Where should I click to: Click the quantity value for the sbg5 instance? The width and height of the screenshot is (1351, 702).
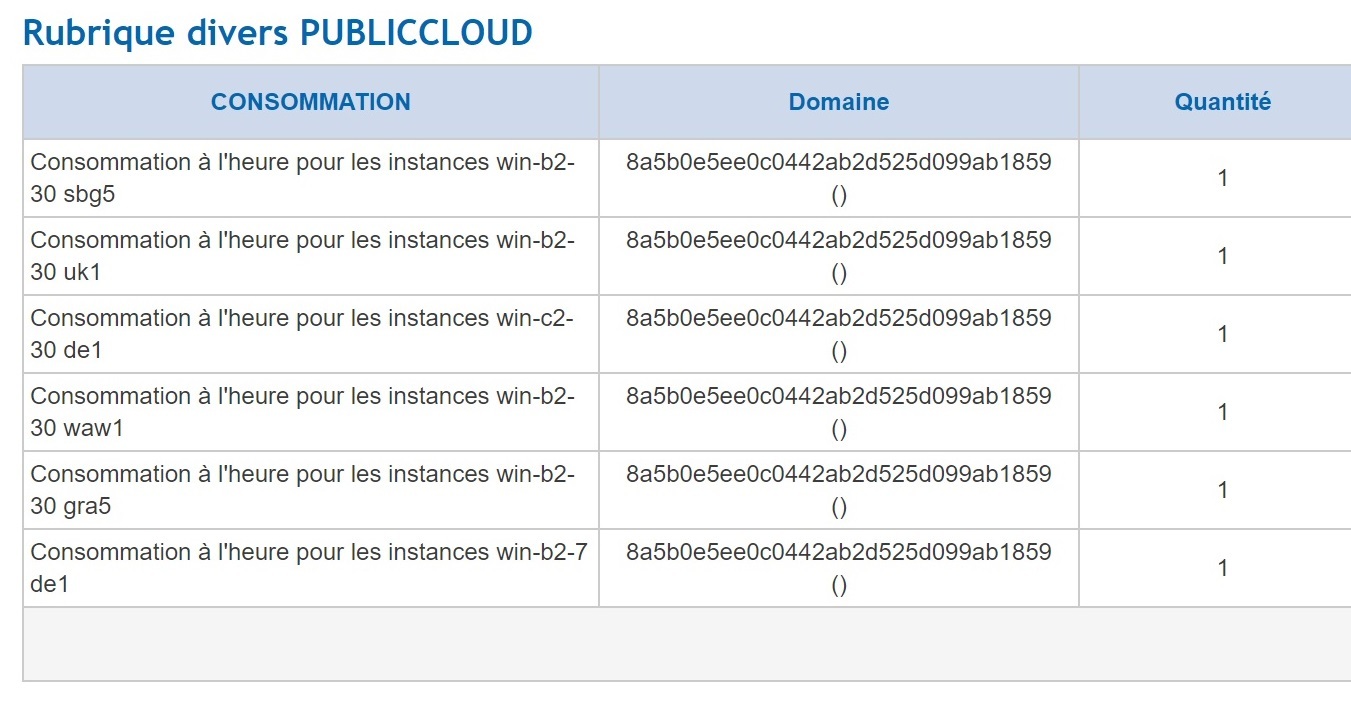pyautogui.click(x=1222, y=179)
